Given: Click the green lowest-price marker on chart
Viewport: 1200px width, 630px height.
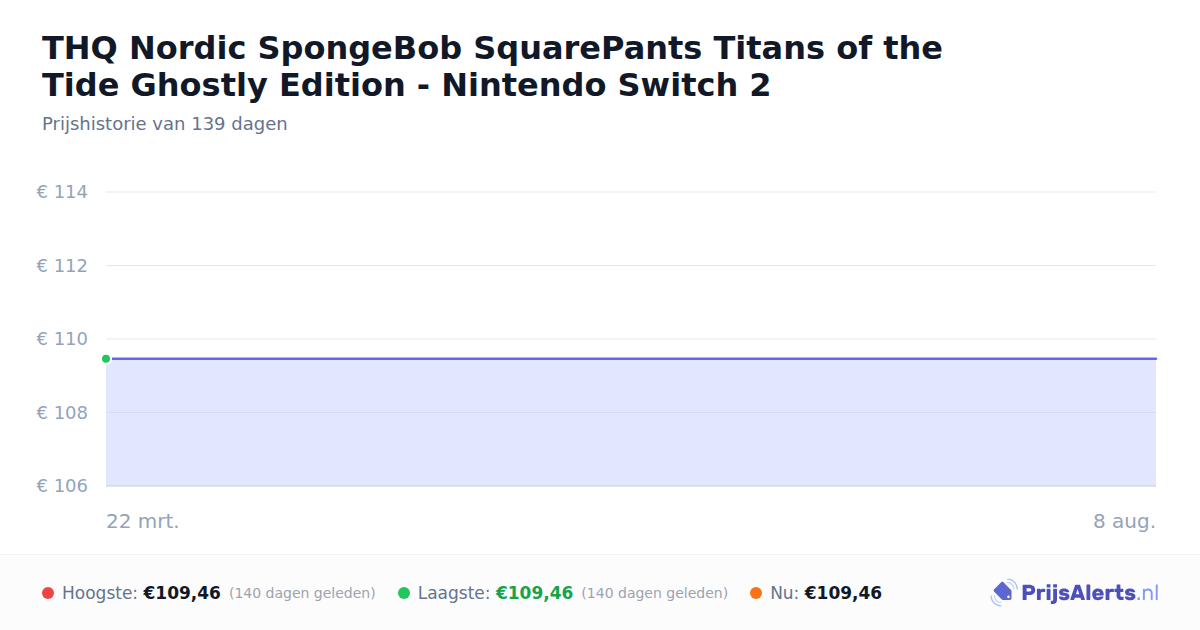Looking at the screenshot, I should click(x=106, y=359).
